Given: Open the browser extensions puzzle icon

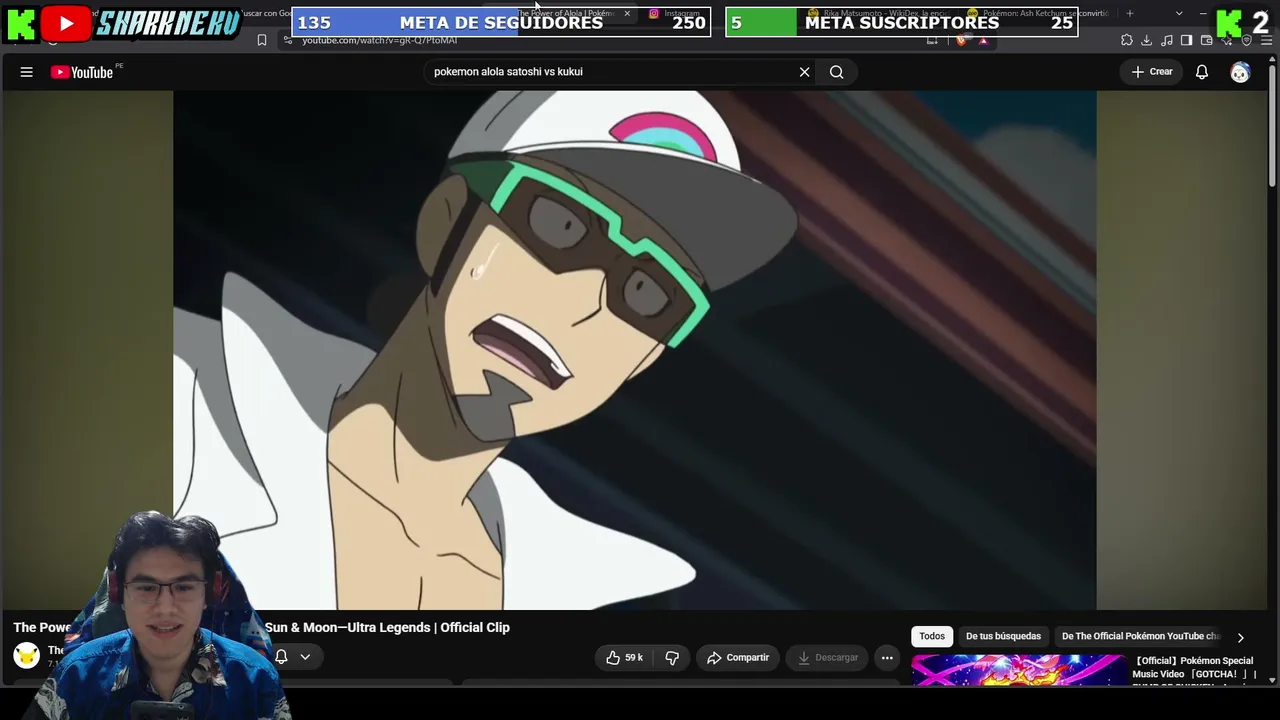Looking at the screenshot, I should coord(1127,40).
